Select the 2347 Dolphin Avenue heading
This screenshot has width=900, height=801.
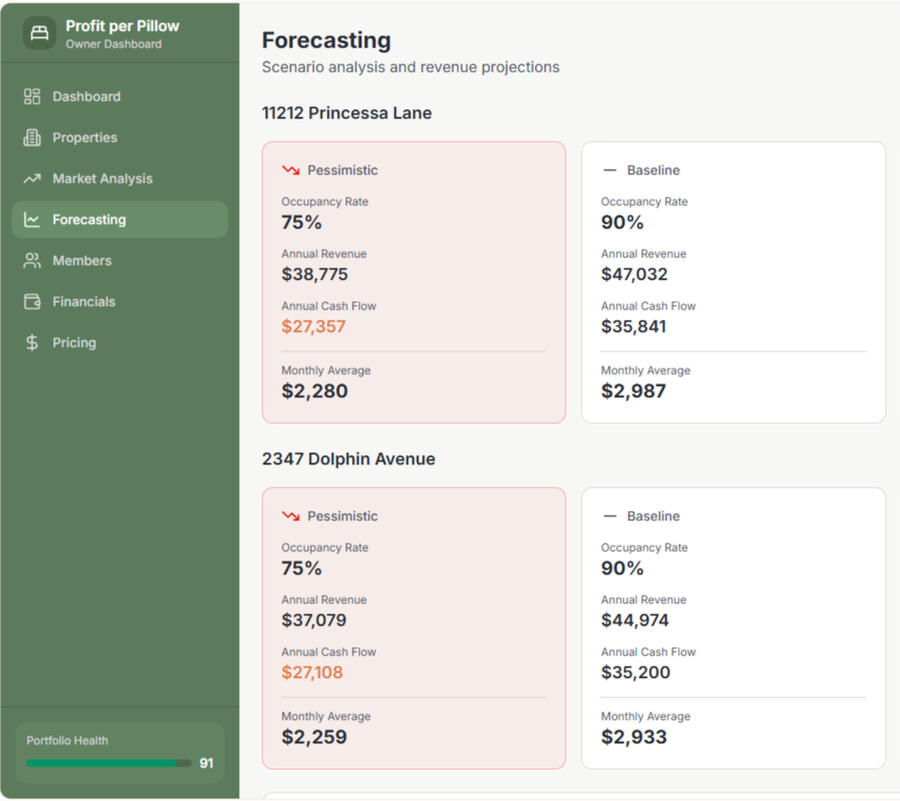348,459
